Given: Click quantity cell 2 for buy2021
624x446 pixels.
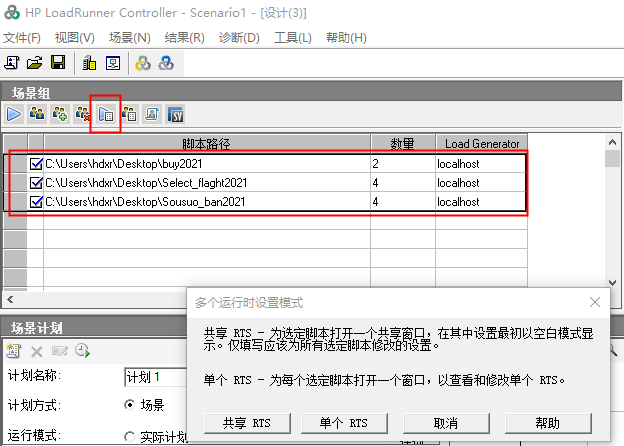Looking at the screenshot, I should pos(403,164).
